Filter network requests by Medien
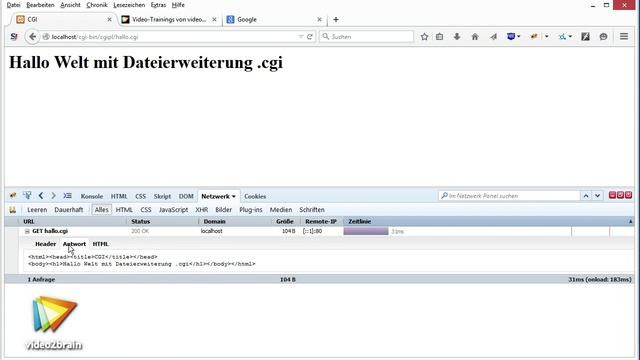This screenshot has width=640, height=360. pyautogui.click(x=281, y=210)
